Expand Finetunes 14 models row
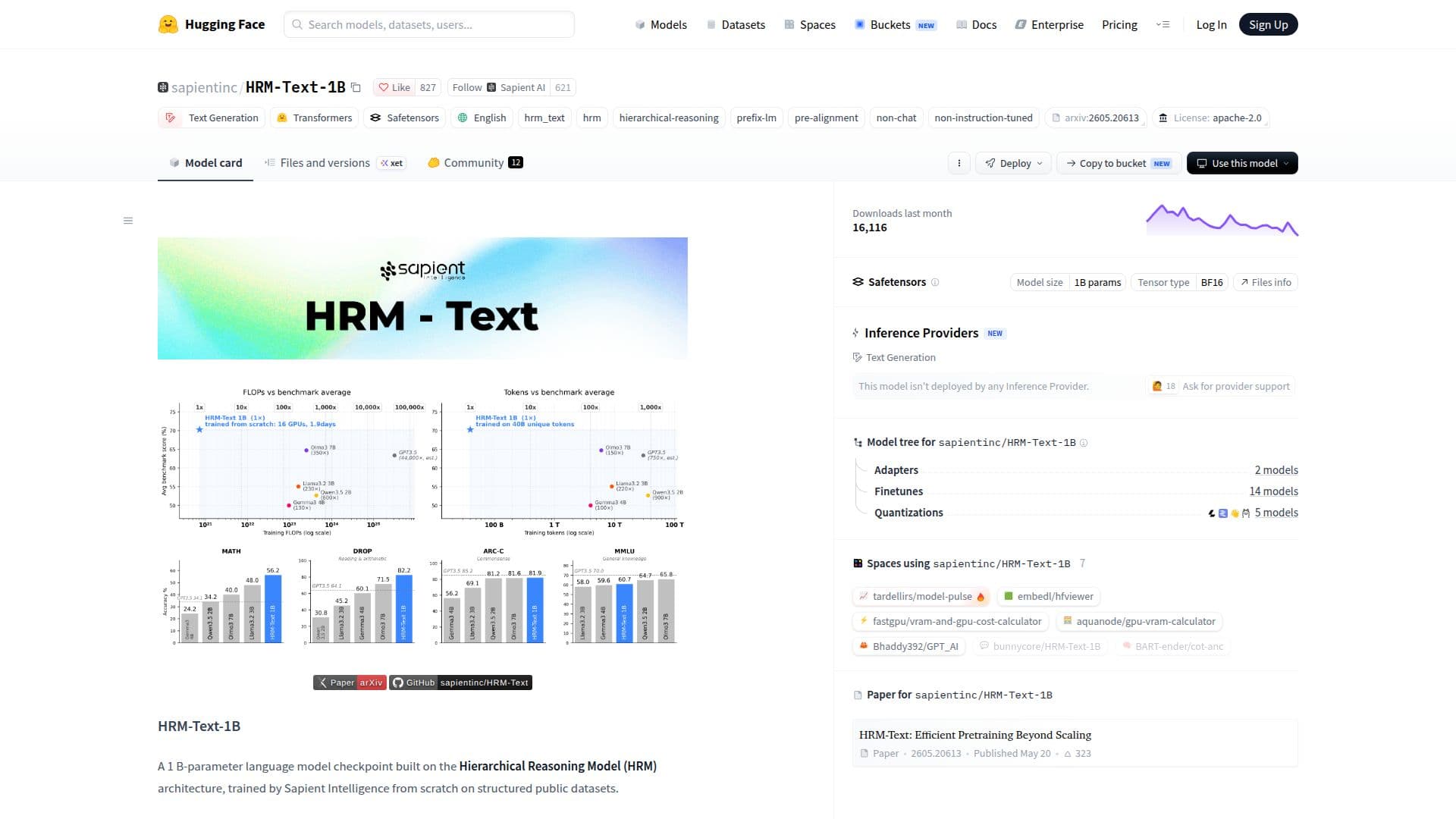1456x819 pixels. pyautogui.click(x=1086, y=491)
